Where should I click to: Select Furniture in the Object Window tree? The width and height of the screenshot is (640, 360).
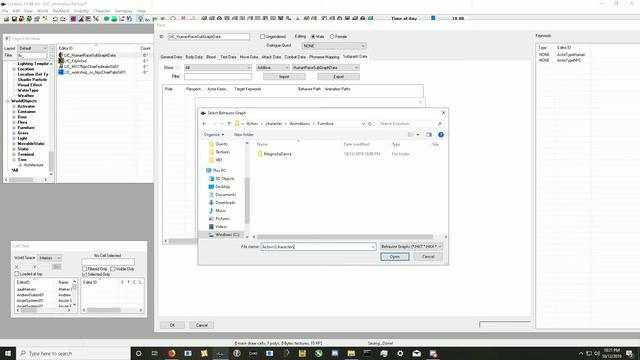[26, 128]
